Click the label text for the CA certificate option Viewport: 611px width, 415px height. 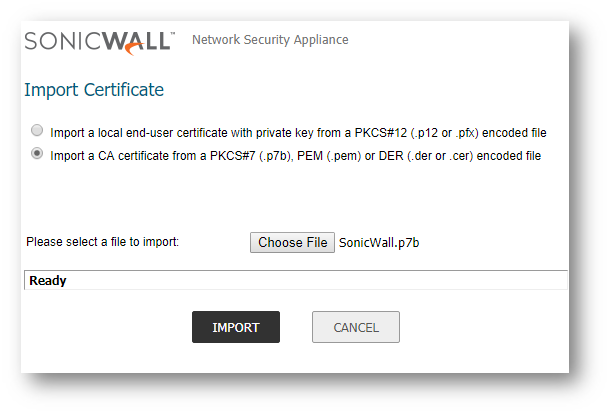click(x=295, y=156)
